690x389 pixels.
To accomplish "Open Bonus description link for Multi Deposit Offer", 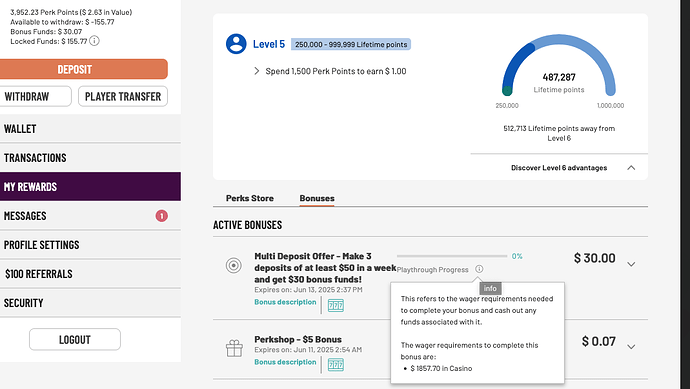I will (285, 302).
